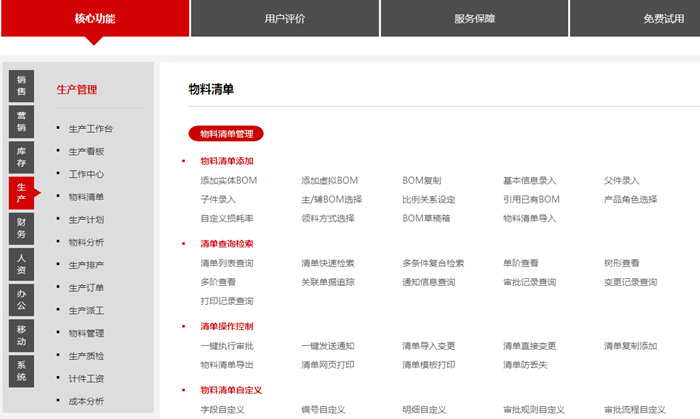The image size is (700, 419).
Task: Choose the 财务 sidebar category
Action: point(21,227)
